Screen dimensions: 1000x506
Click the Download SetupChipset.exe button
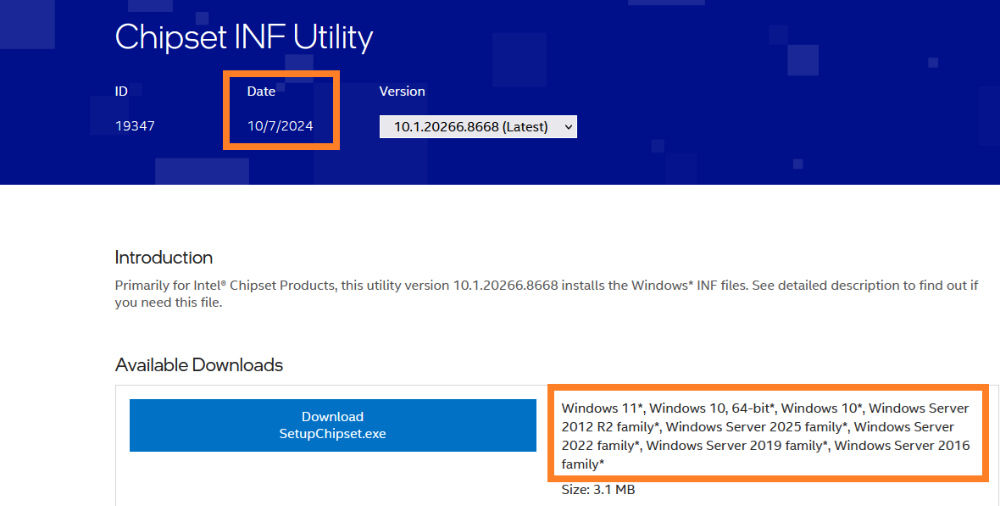click(x=332, y=425)
